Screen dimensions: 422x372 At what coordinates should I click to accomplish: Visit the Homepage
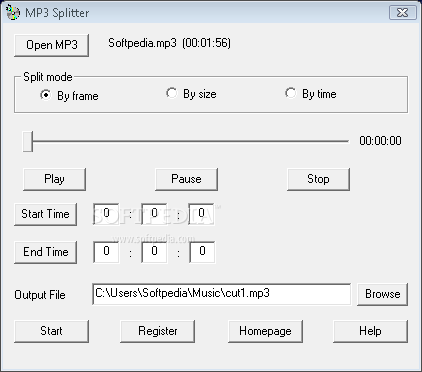pyautogui.click(x=265, y=331)
